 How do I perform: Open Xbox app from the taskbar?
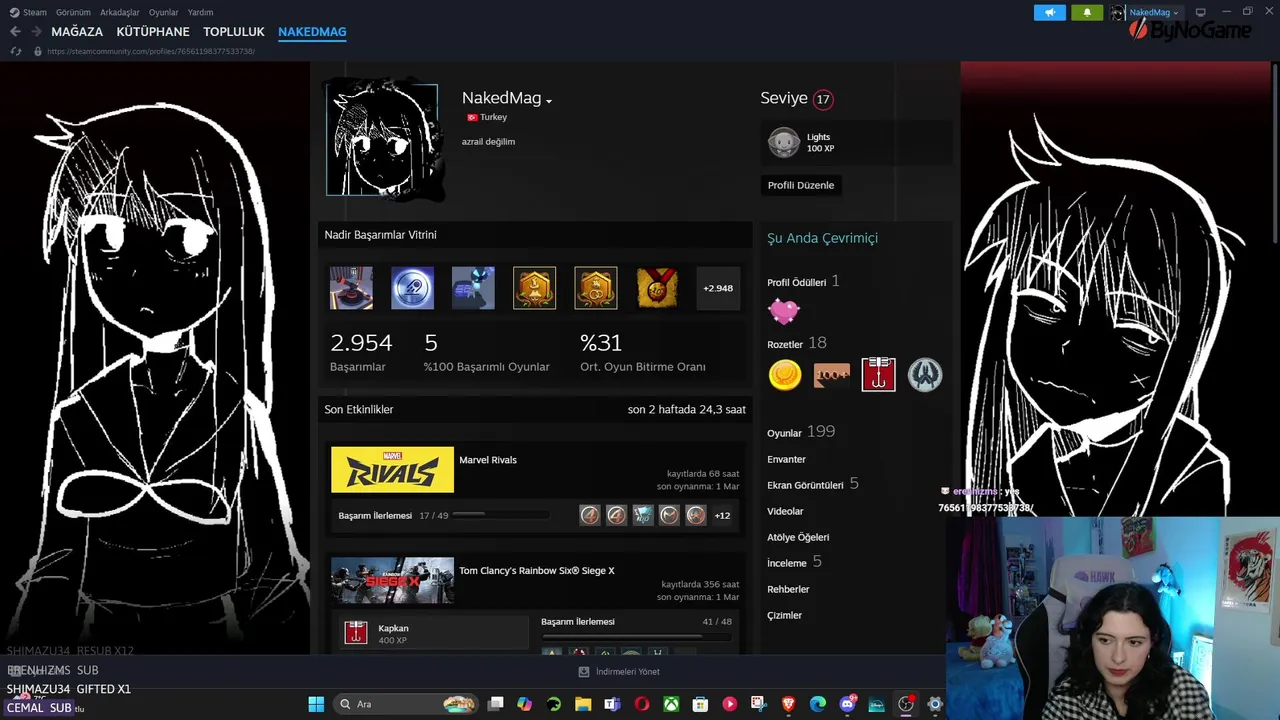(x=671, y=704)
